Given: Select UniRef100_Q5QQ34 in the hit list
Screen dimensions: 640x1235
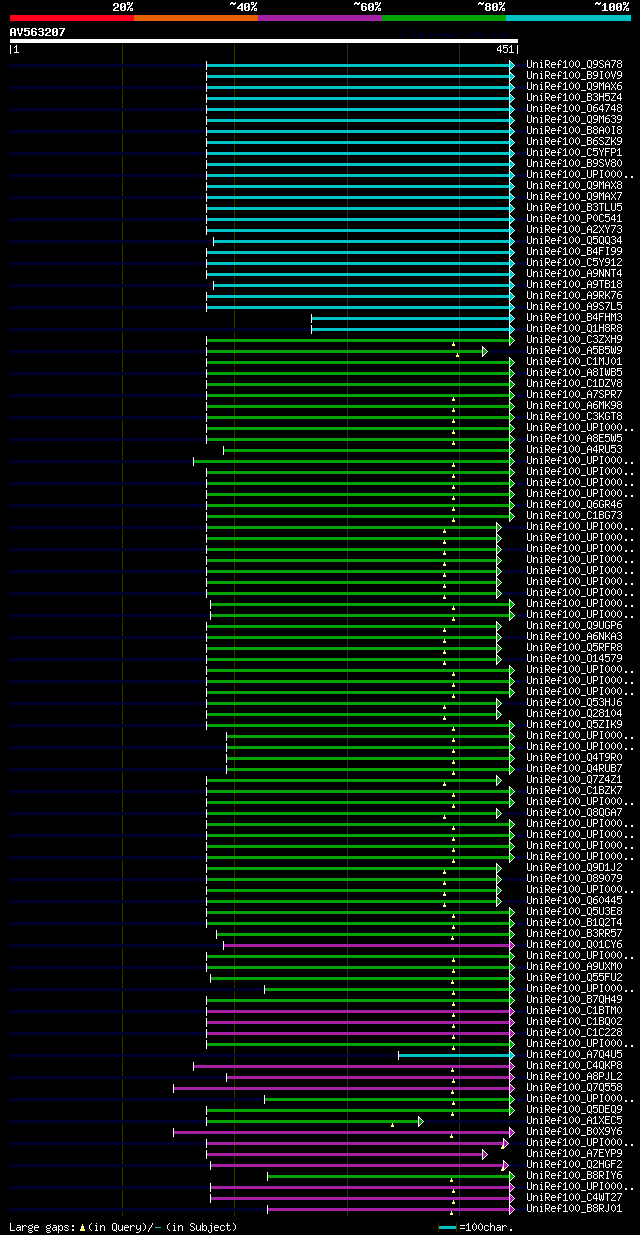Looking at the screenshot, I should (574, 241).
